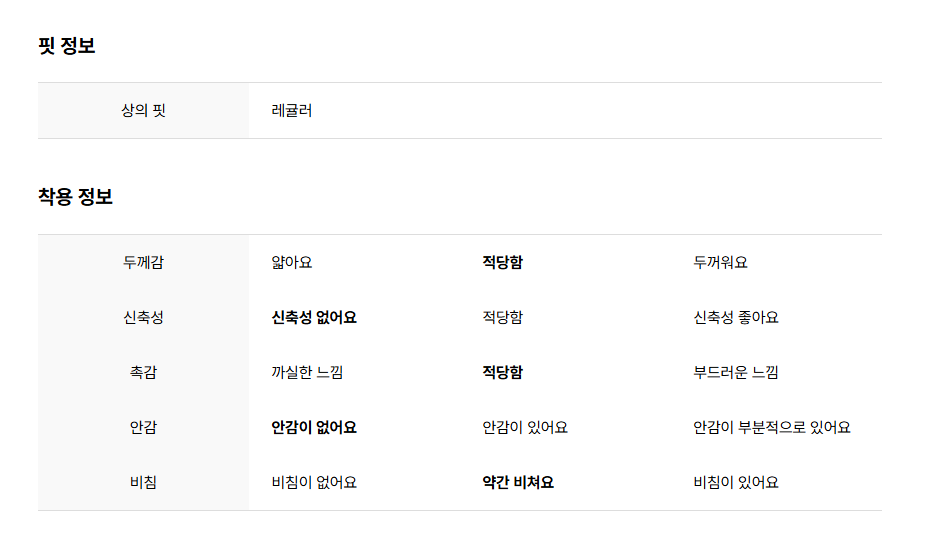This screenshot has height=546, width=930.
Task: Select 부드러운 느낌 texture option
Action: pos(735,373)
